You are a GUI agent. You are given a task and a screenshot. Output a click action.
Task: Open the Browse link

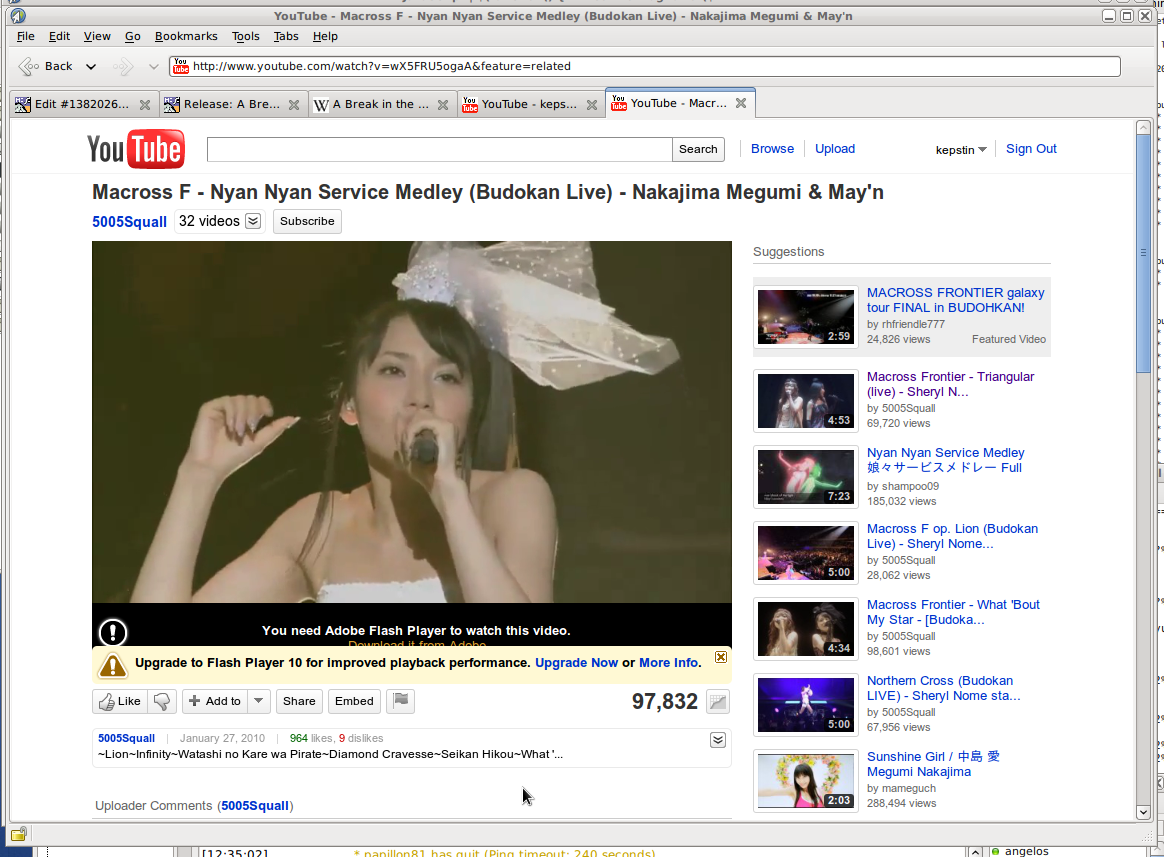click(x=772, y=149)
